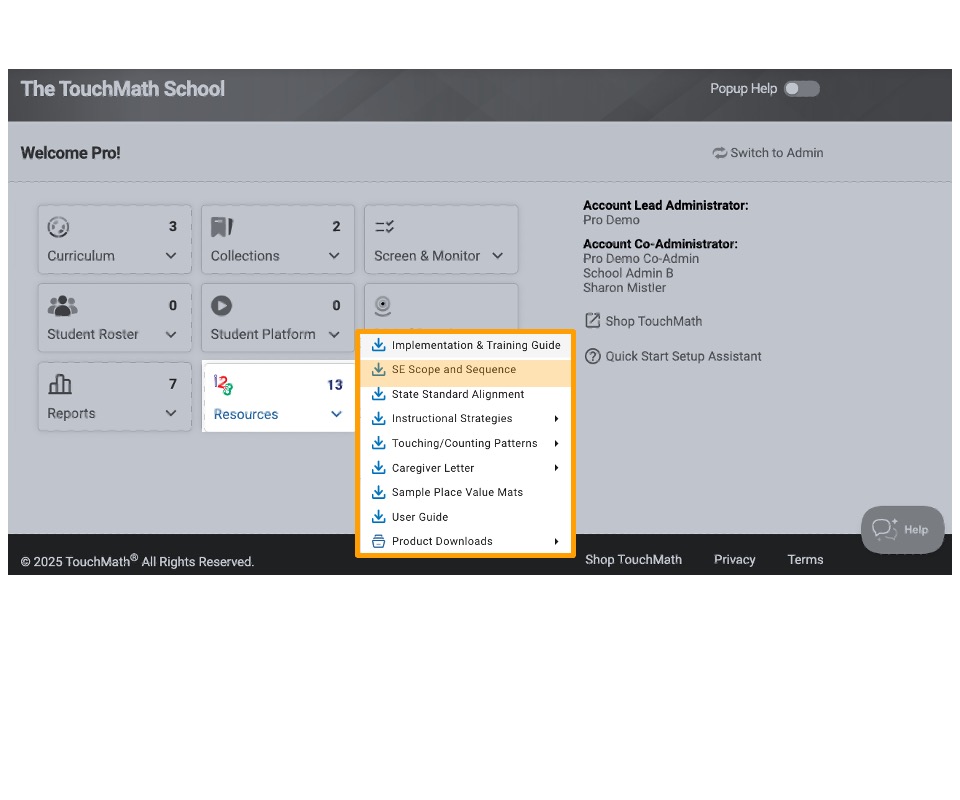Click the chat bubble icon in Help button
This screenshot has height=800, width=960.
click(x=885, y=529)
